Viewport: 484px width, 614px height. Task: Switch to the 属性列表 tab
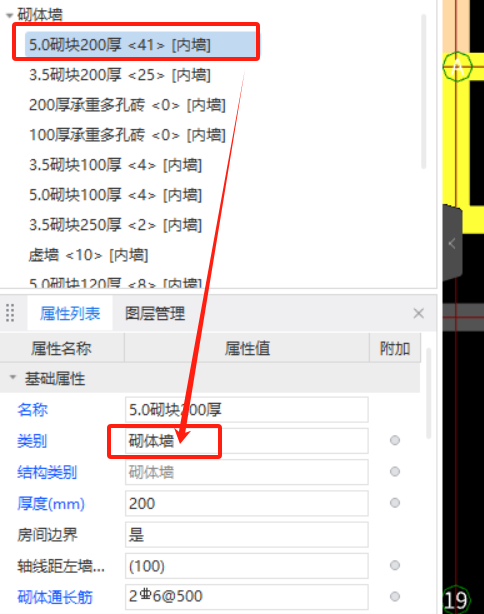(70, 313)
